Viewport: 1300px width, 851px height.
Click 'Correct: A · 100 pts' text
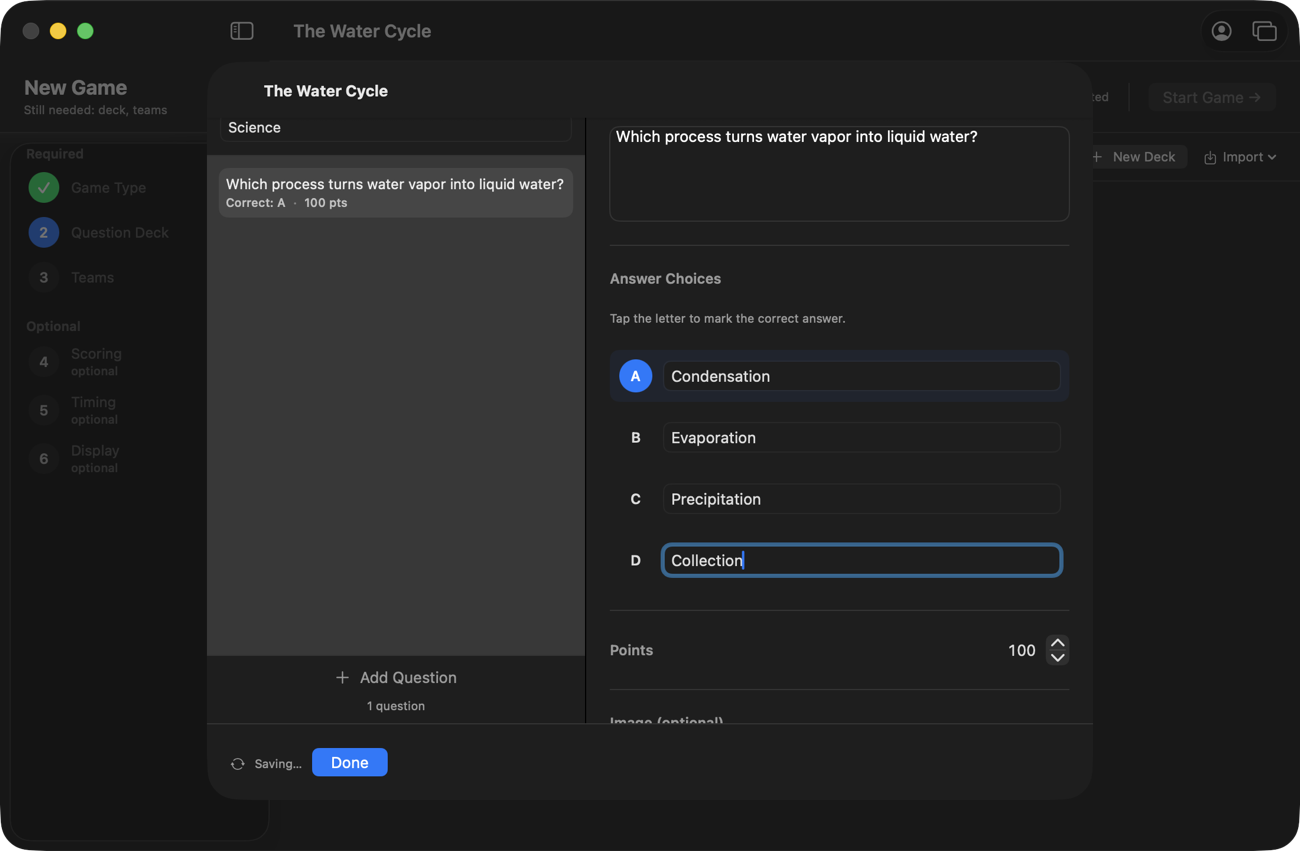pos(287,203)
